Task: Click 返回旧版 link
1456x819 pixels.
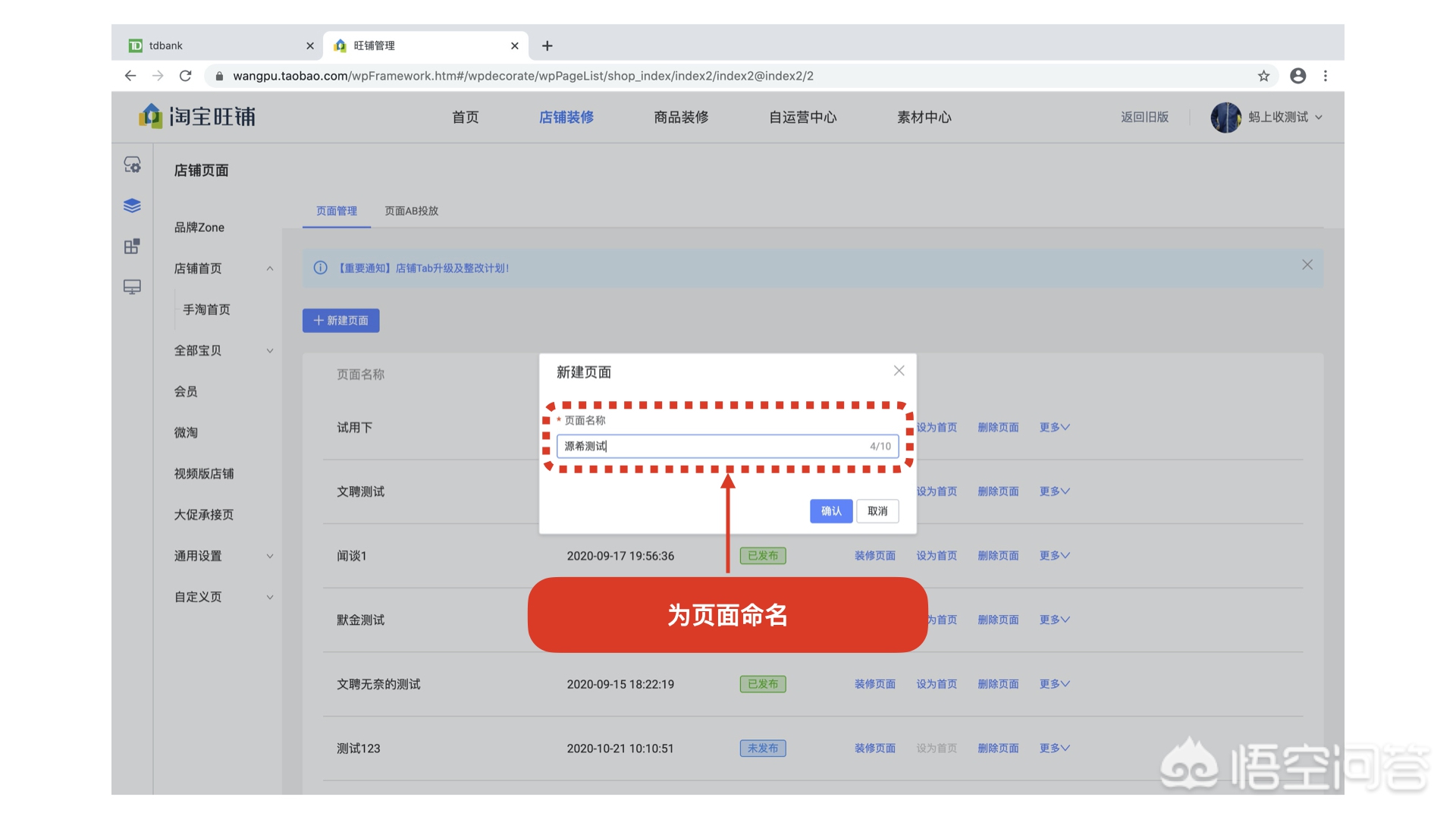Action: coord(1144,117)
